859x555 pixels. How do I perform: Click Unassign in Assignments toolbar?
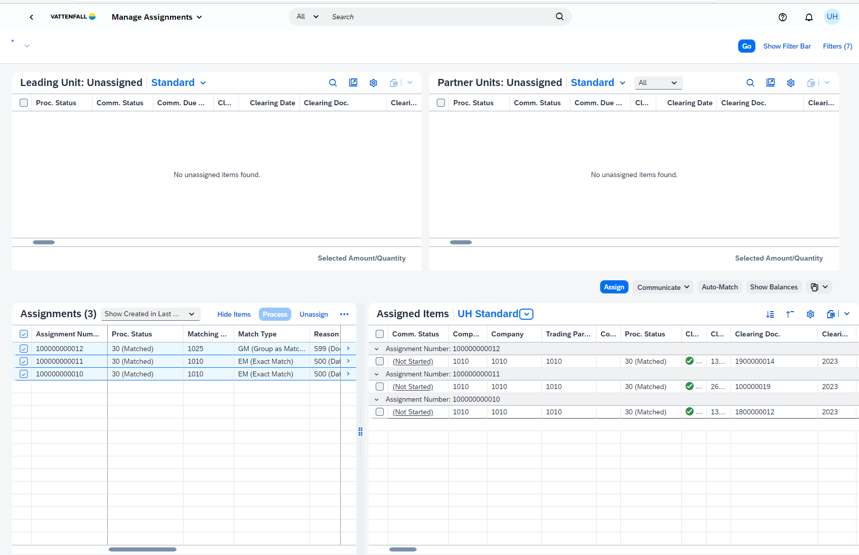point(313,314)
